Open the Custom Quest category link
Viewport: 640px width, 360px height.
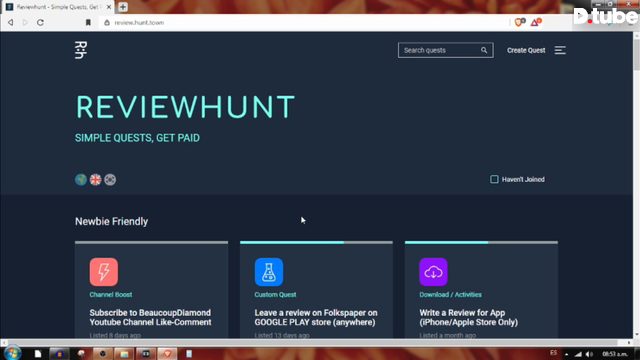[x=275, y=294]
